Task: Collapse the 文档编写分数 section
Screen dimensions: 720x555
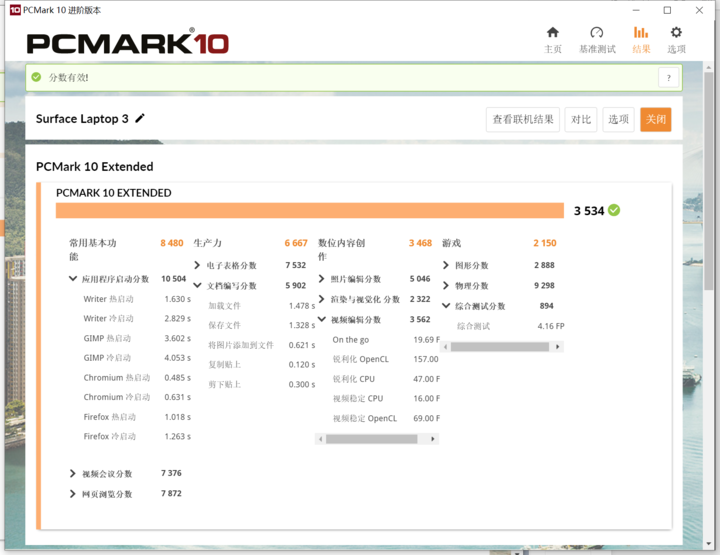Action: pyautogui.click(x=197, y=286)
